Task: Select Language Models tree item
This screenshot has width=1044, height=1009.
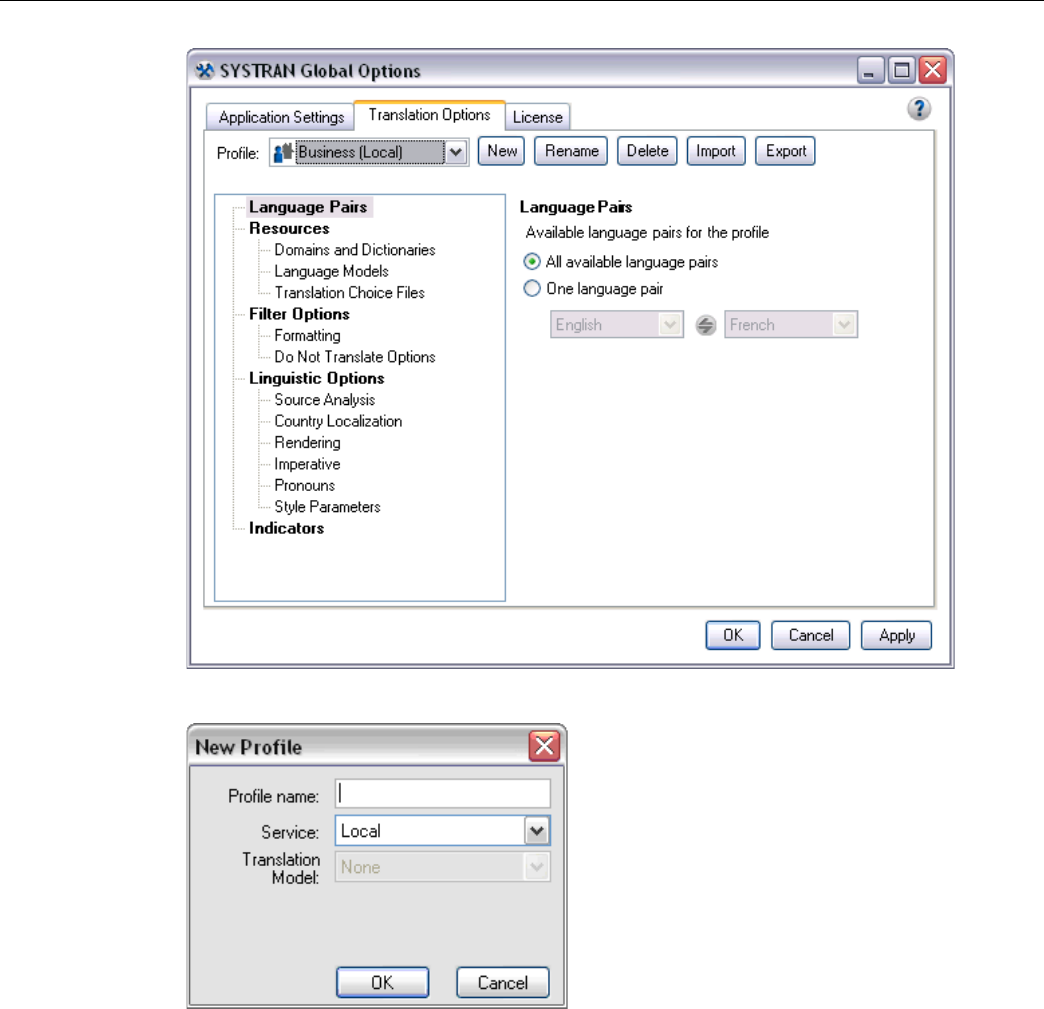Action: tap(332, 271)
